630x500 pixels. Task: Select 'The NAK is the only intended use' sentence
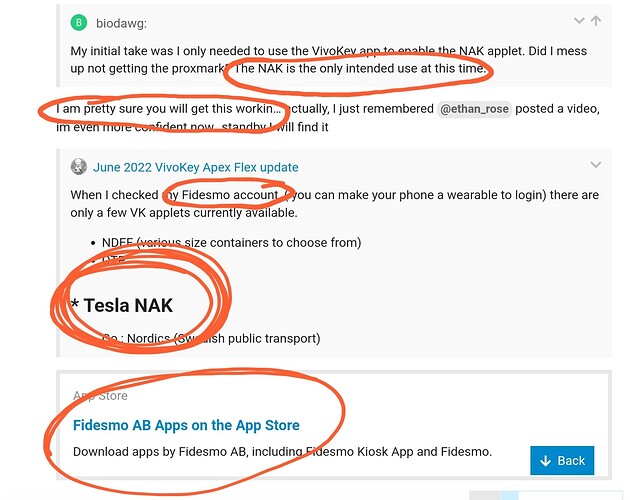(x=360, y=68)
